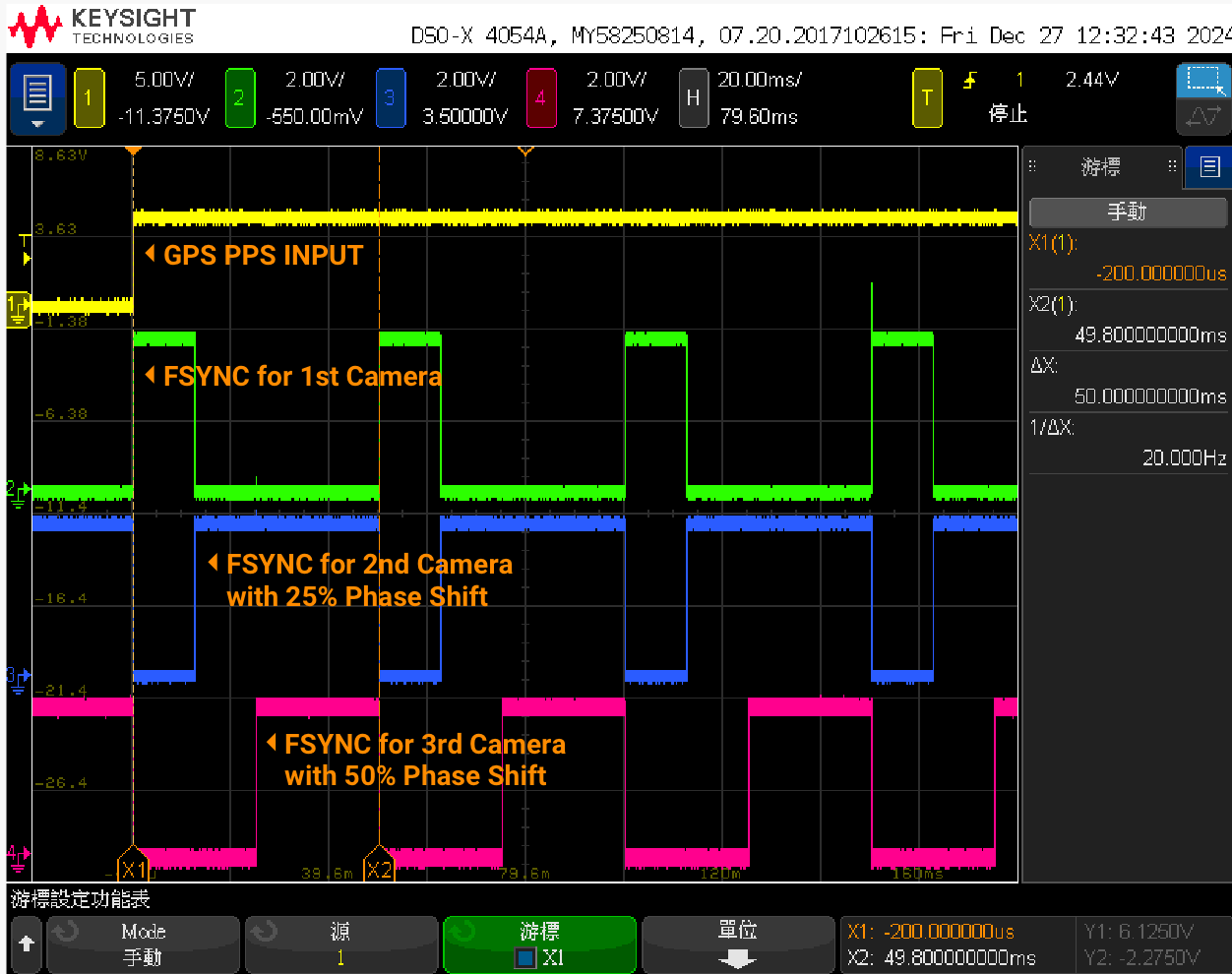The width and height of the screenshot is (1232, 974).
Task: Open the 源 source softkey selector
Action: [x=340, y=944]
